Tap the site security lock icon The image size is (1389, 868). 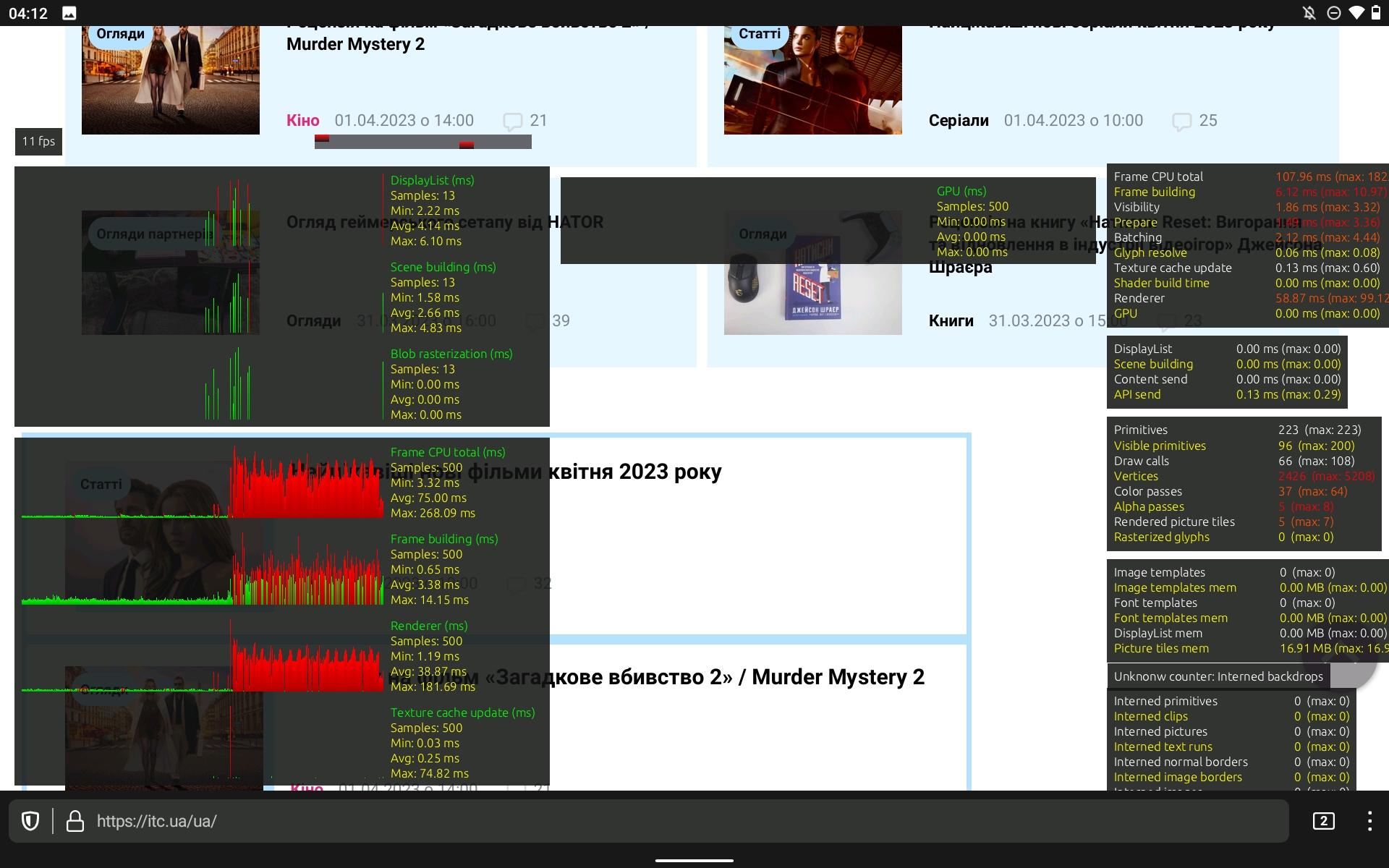tap(75, 821)
